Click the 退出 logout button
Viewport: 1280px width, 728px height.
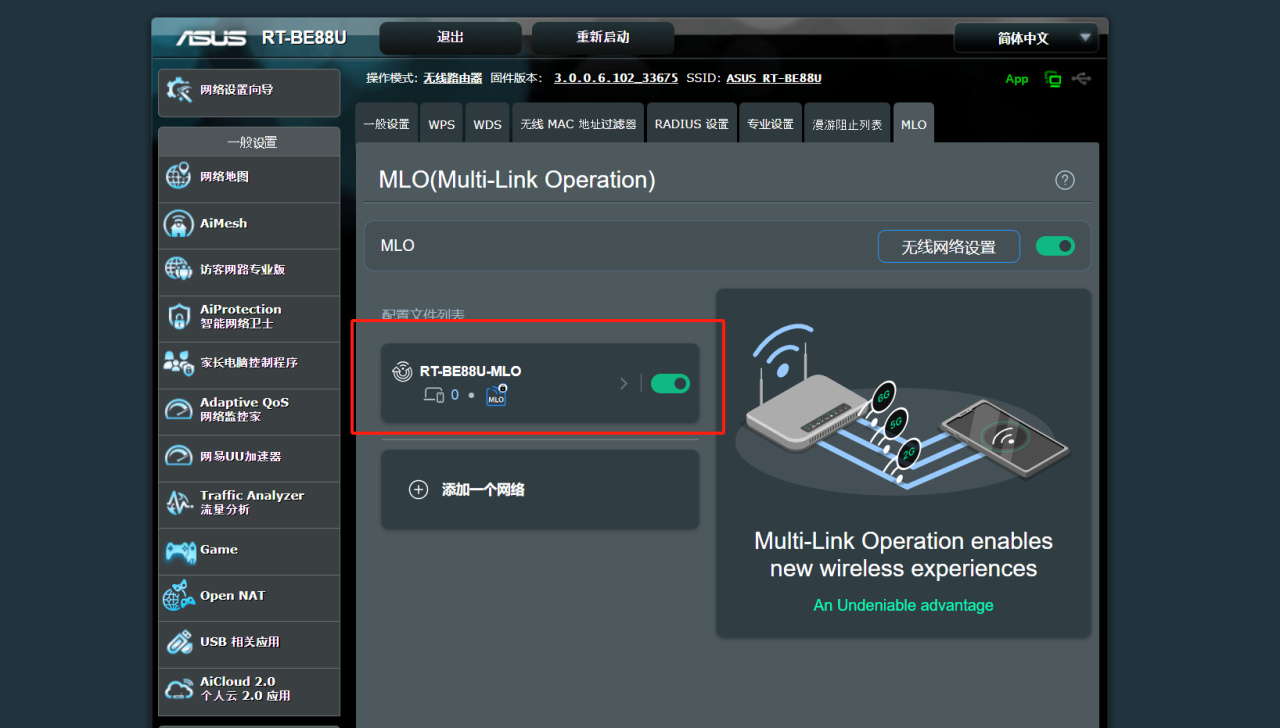tap(451, 38)
